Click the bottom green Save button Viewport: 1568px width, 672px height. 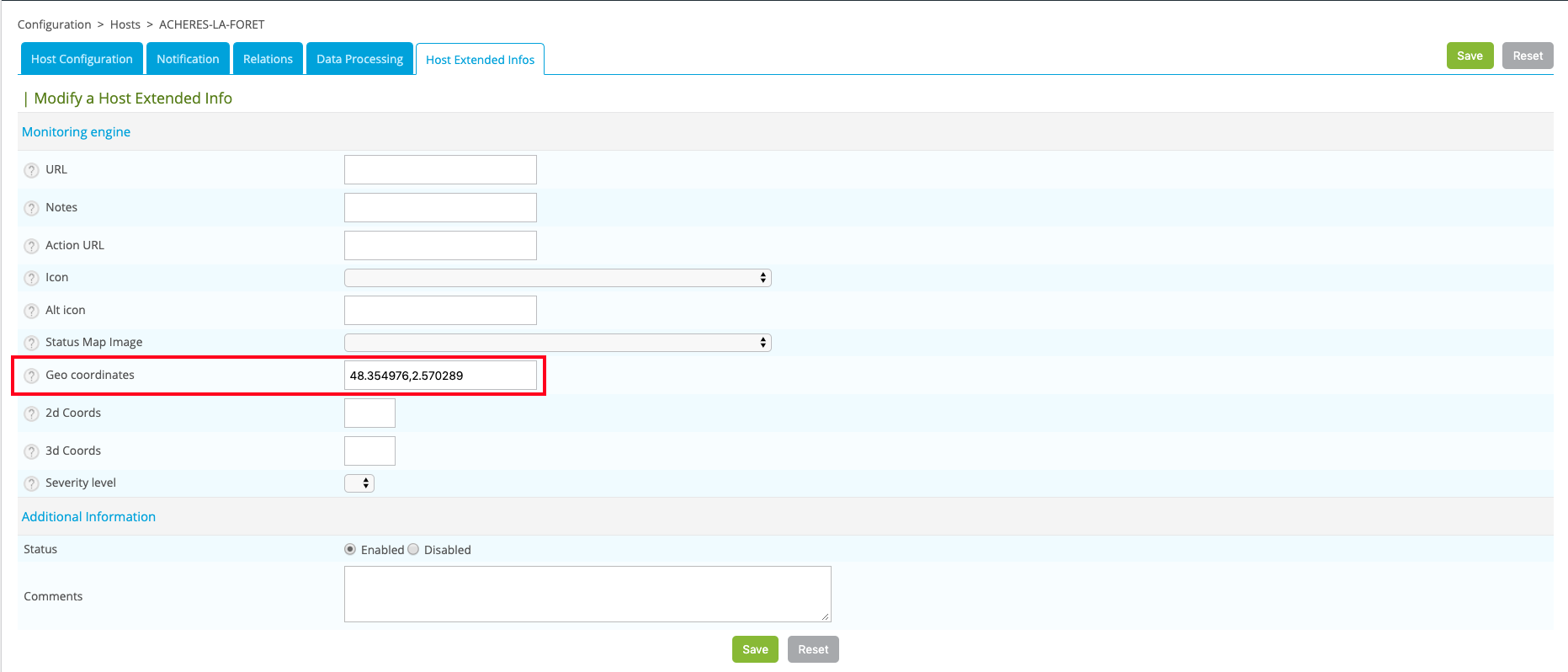coord(755,649)
